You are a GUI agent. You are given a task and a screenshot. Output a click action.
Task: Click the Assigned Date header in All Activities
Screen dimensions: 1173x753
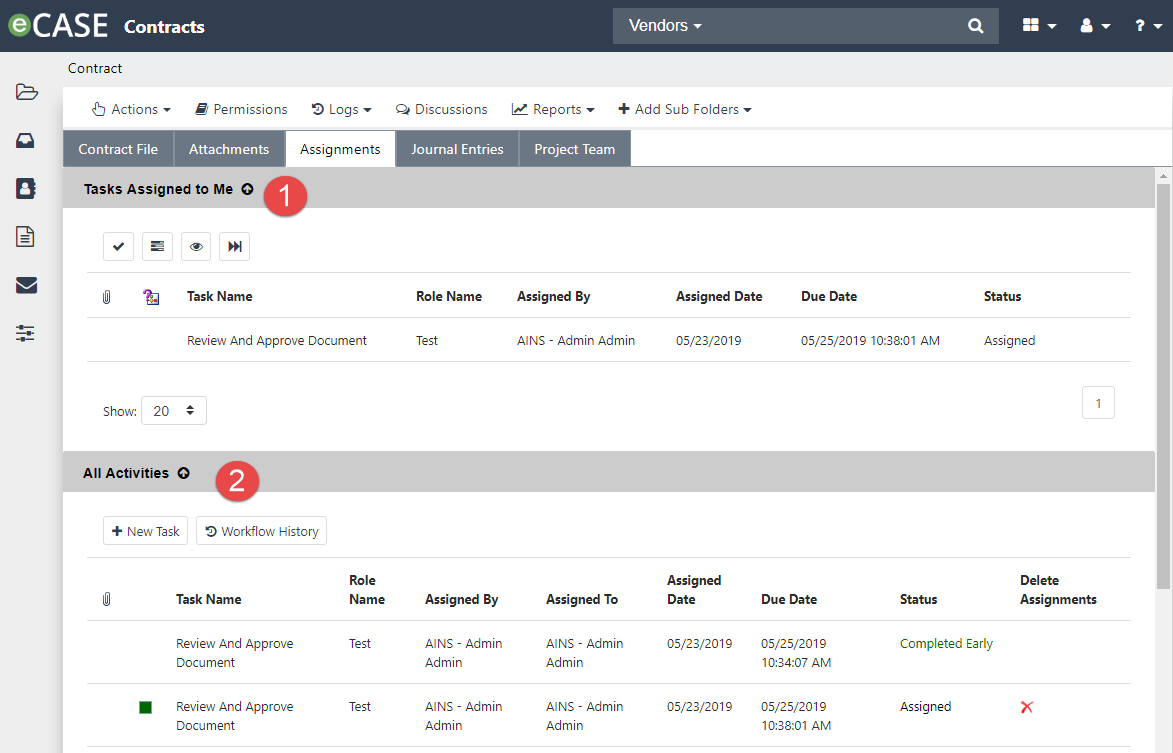tap(694, 590)
